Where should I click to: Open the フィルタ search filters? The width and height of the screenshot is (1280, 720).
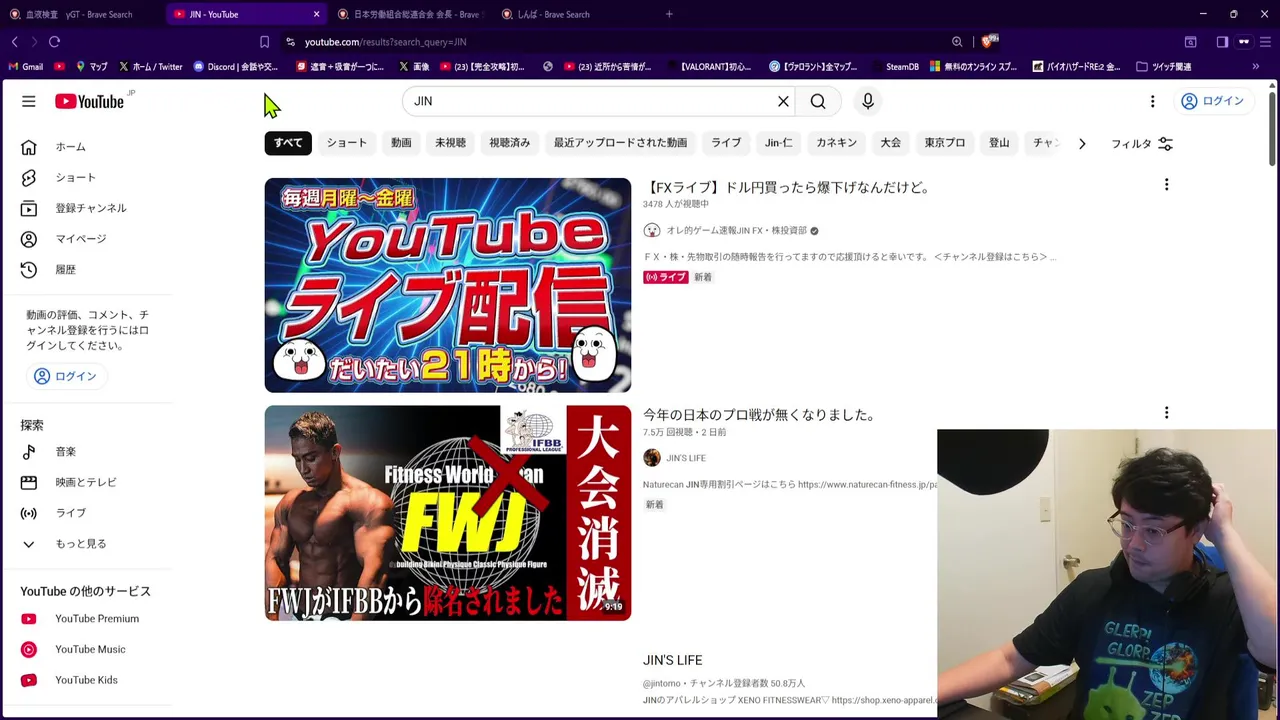1142,144
